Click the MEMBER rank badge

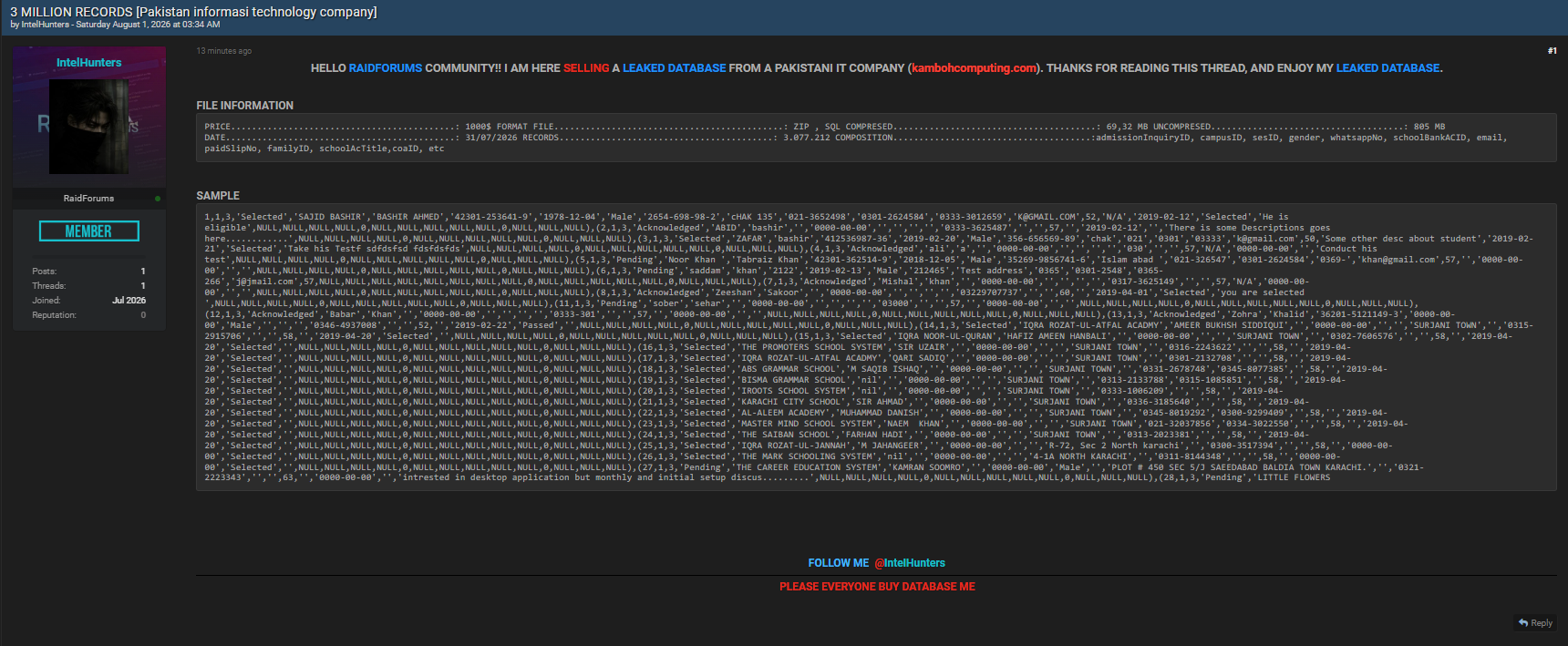pyautogui.click(x=89, y=231)
